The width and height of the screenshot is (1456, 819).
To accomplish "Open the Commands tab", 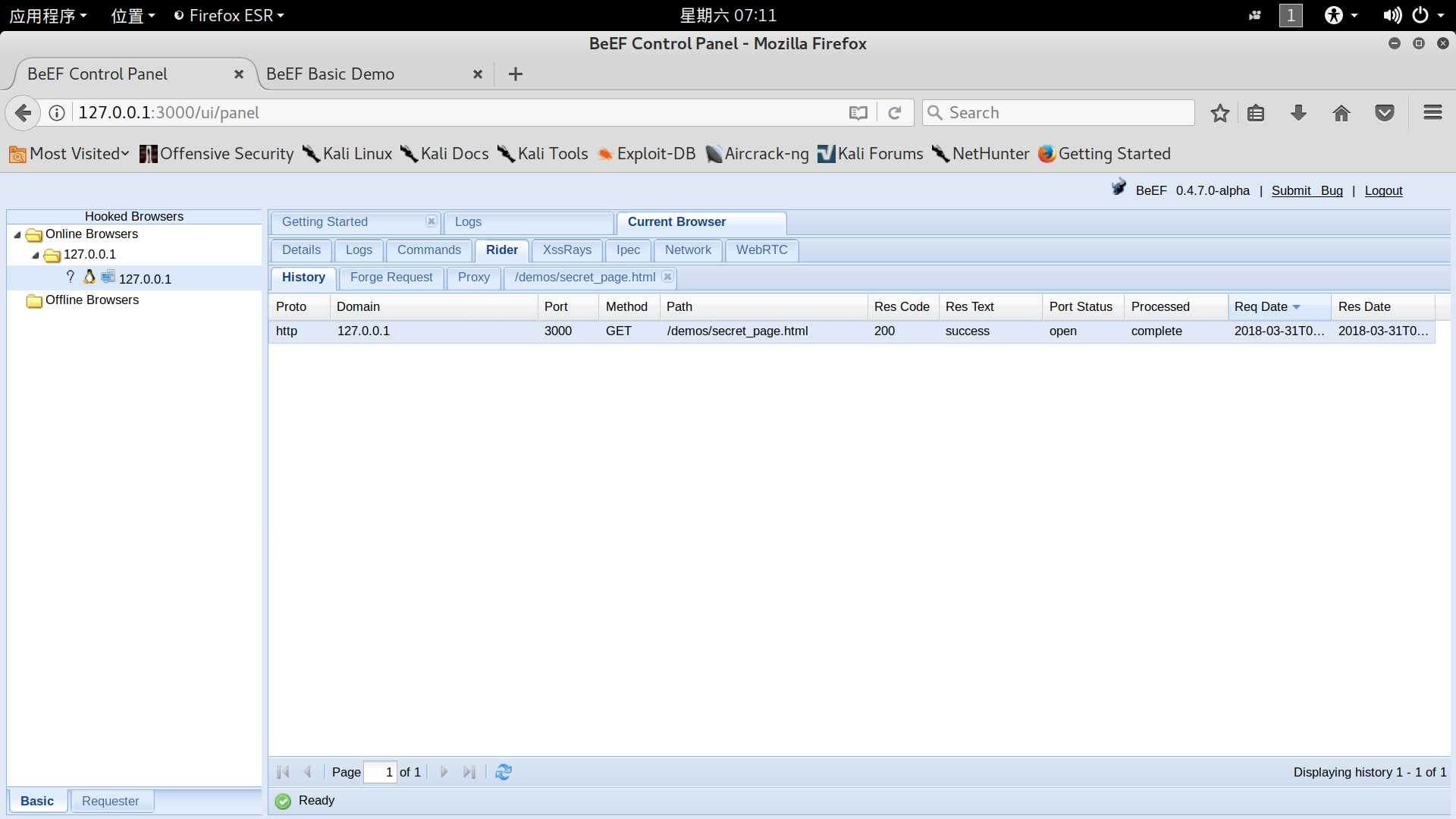I will [x=429, y=250].
